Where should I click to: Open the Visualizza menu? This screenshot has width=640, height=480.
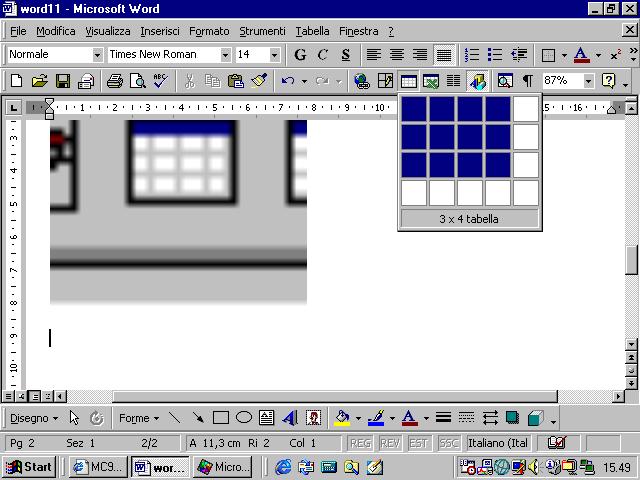108,31
